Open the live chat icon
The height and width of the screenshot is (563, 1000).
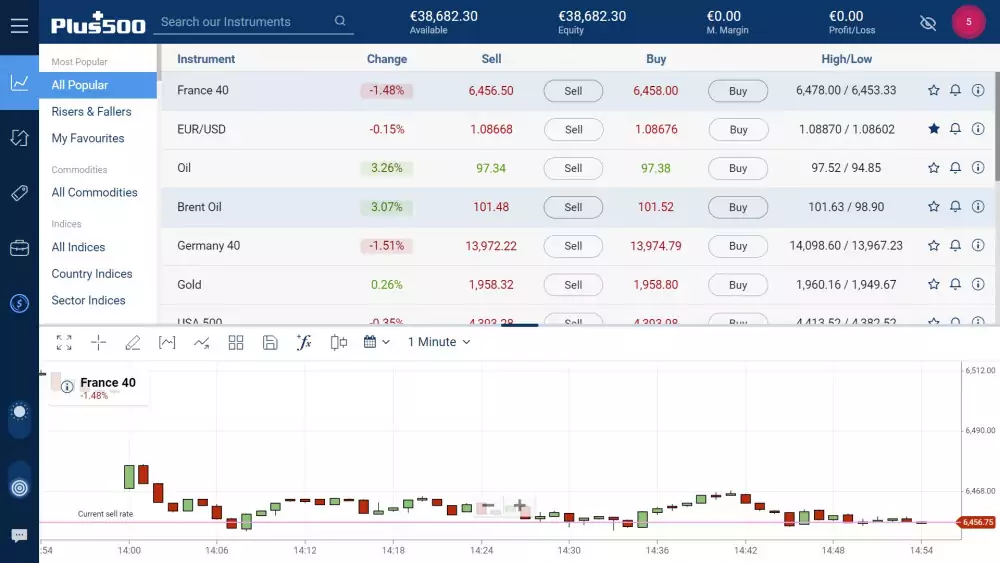19,535
